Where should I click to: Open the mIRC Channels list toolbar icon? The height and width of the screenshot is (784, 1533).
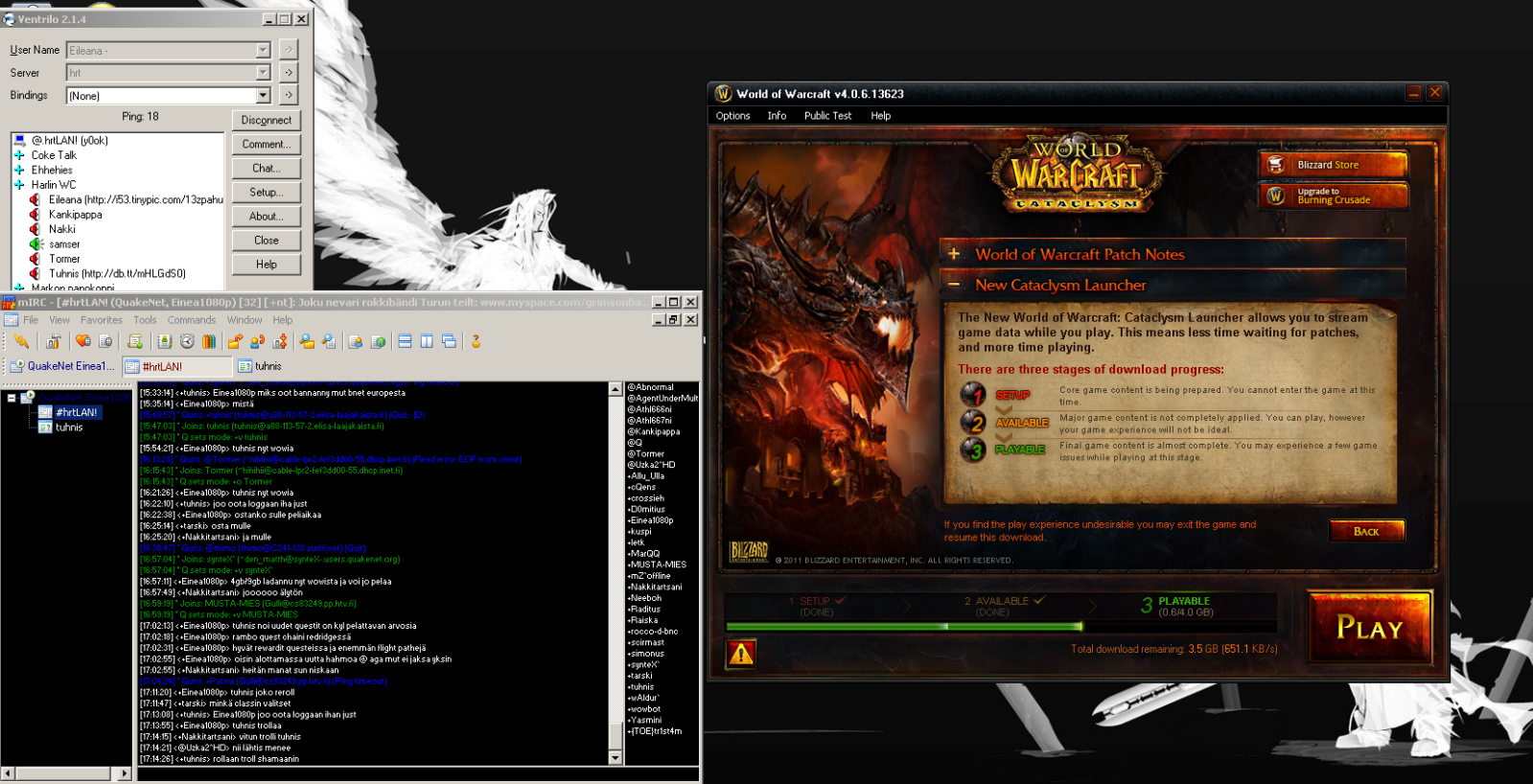point(105,341)
